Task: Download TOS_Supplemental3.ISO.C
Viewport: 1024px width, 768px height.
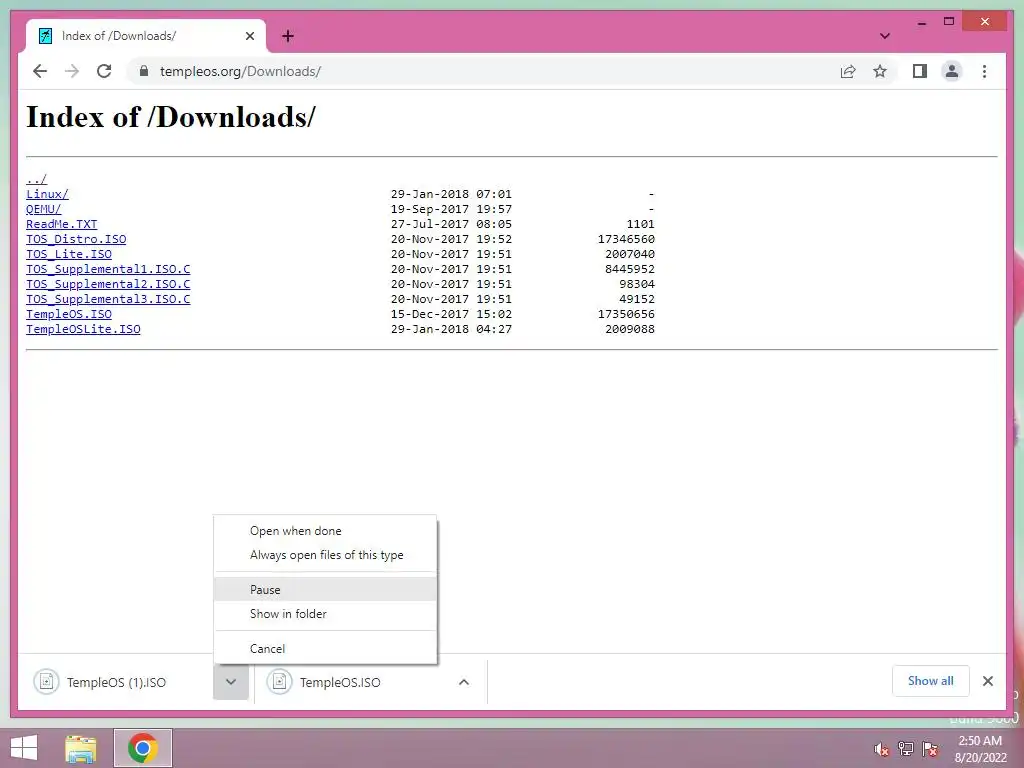Action: click(108, 299)
